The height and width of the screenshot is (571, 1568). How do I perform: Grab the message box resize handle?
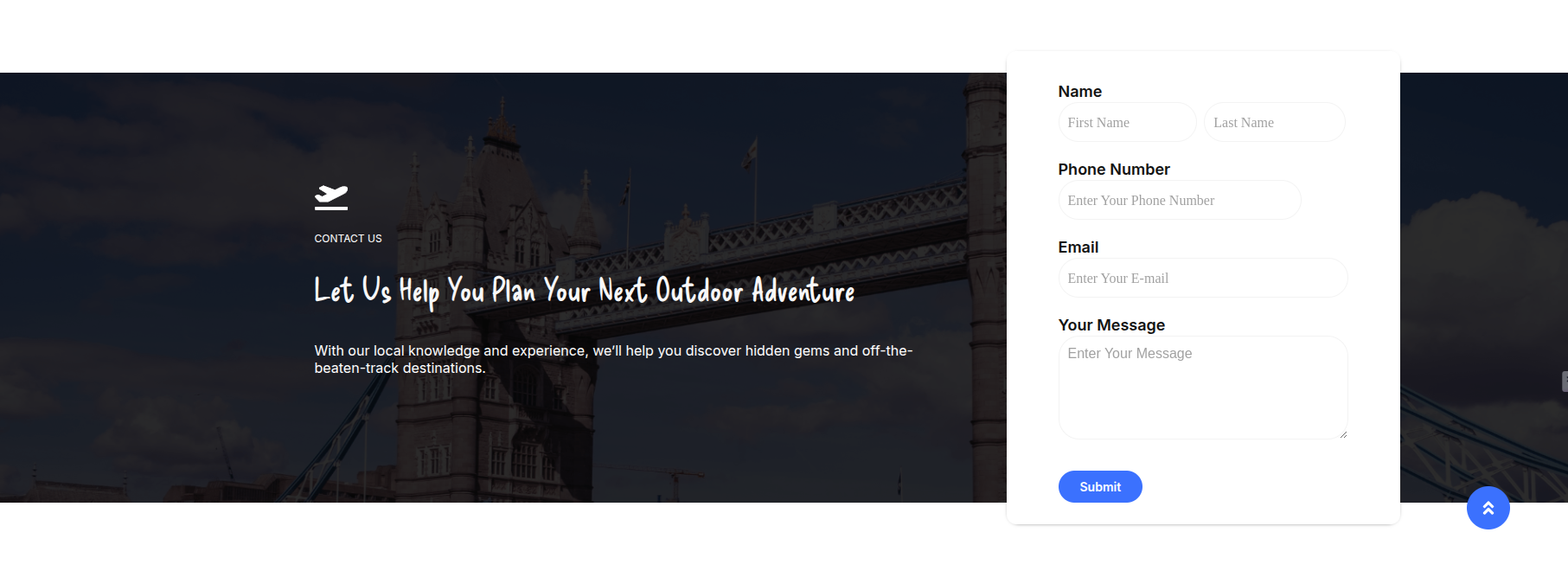1342,433
